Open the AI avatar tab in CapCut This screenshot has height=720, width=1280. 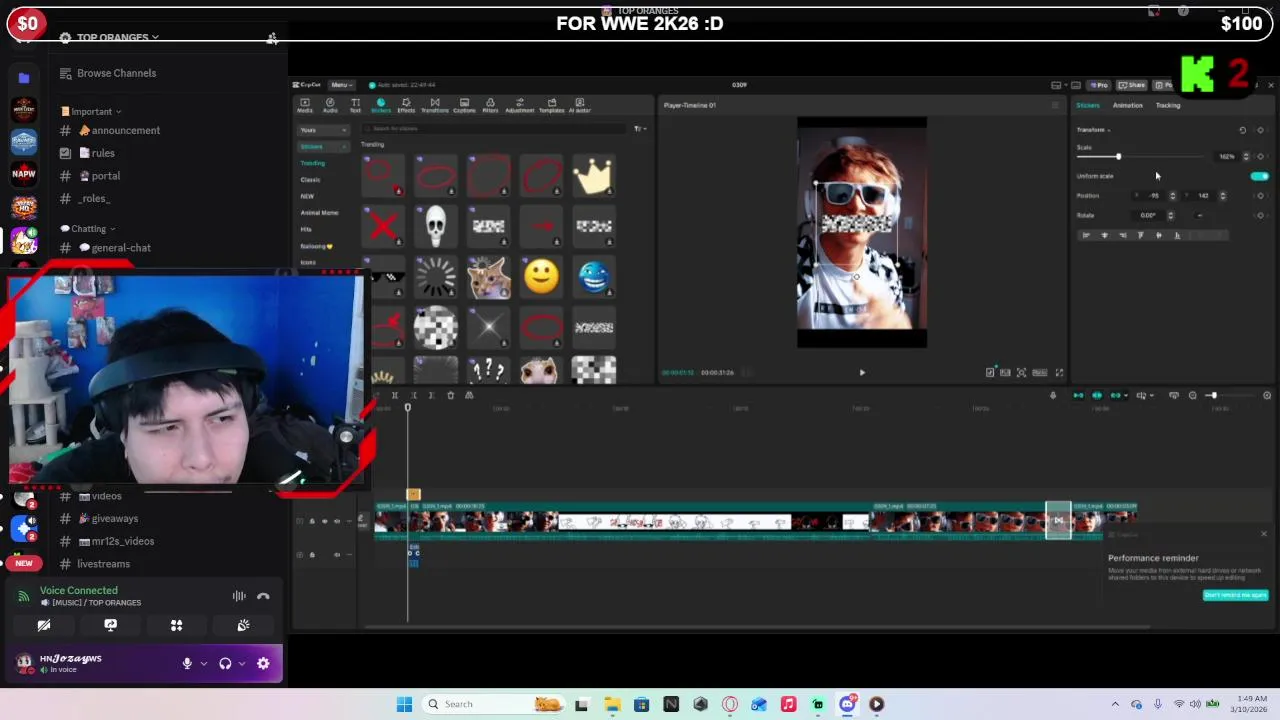point(579,105)
